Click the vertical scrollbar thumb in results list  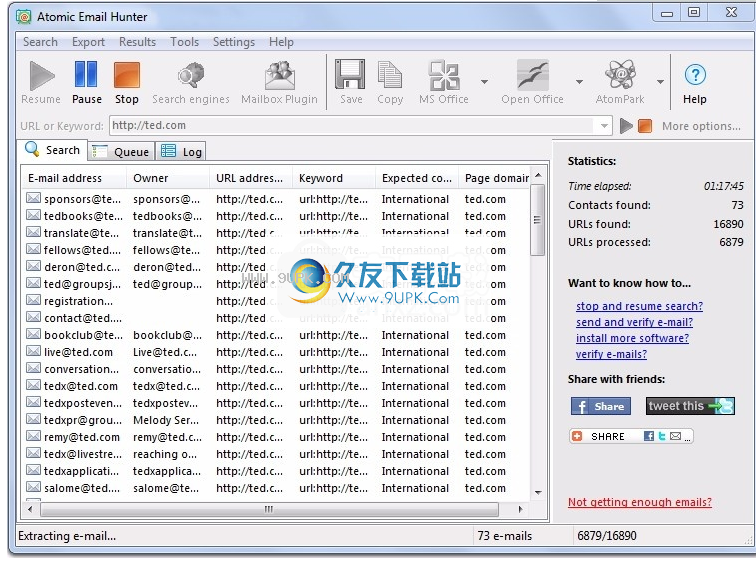pos(538,220)
